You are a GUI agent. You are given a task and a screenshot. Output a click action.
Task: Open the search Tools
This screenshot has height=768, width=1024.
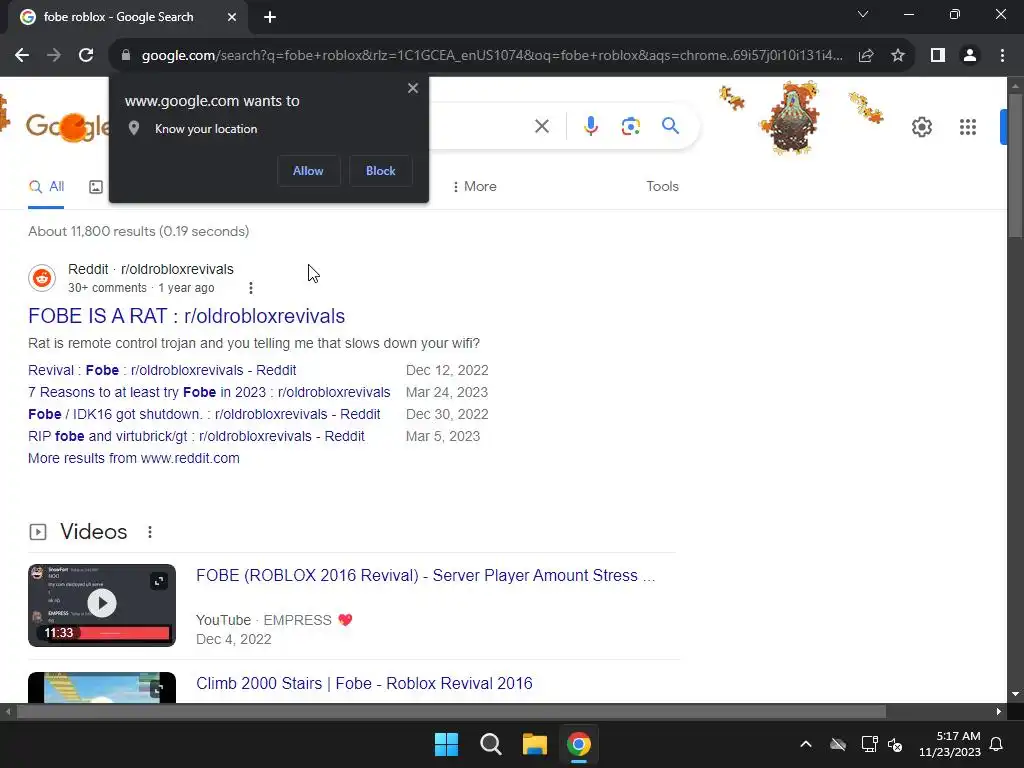pos(662,186)
